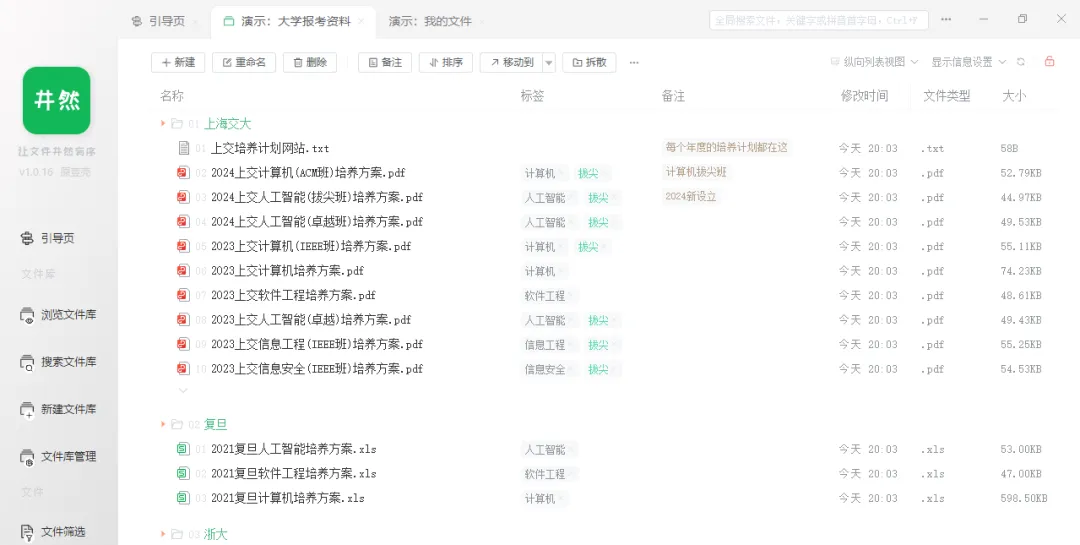Click the txt icon of 上交培养计划网站.txt
The height and width of the screenshot is (545, 1080).
tap(183, 148)
